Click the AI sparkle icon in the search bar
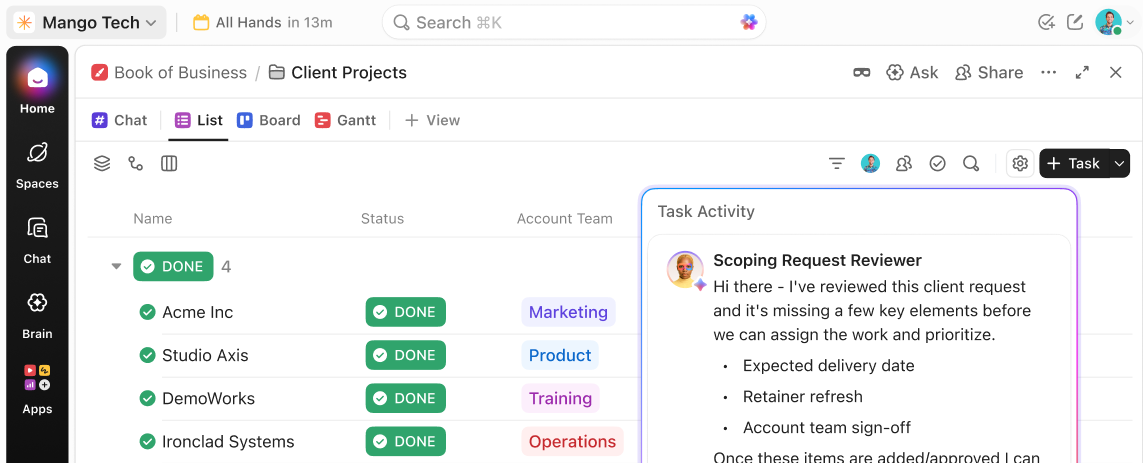Viewport: 1143px width, 463px height. [x=749, y=23]
